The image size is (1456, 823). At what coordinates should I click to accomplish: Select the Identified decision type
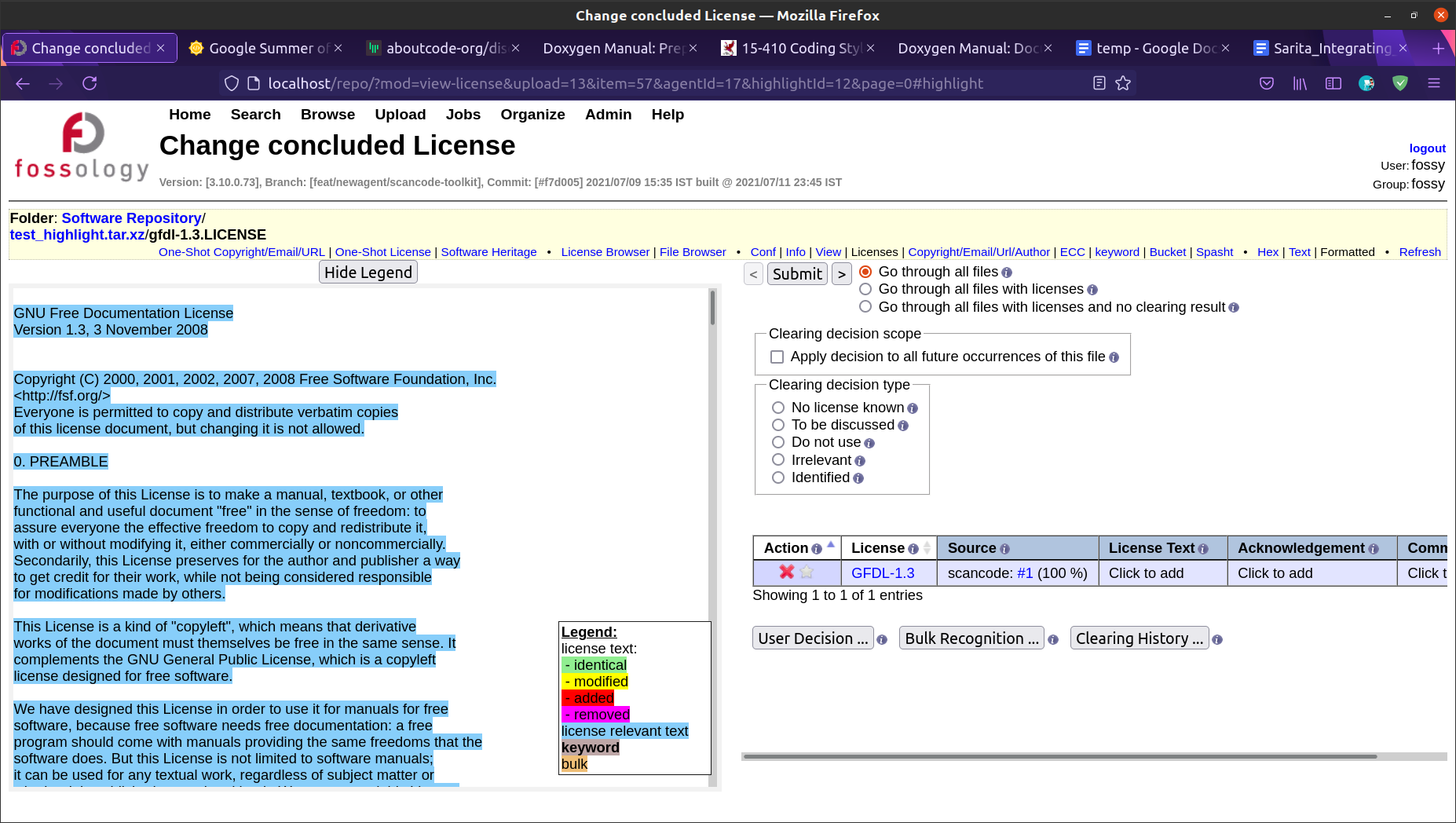[778, 477]
